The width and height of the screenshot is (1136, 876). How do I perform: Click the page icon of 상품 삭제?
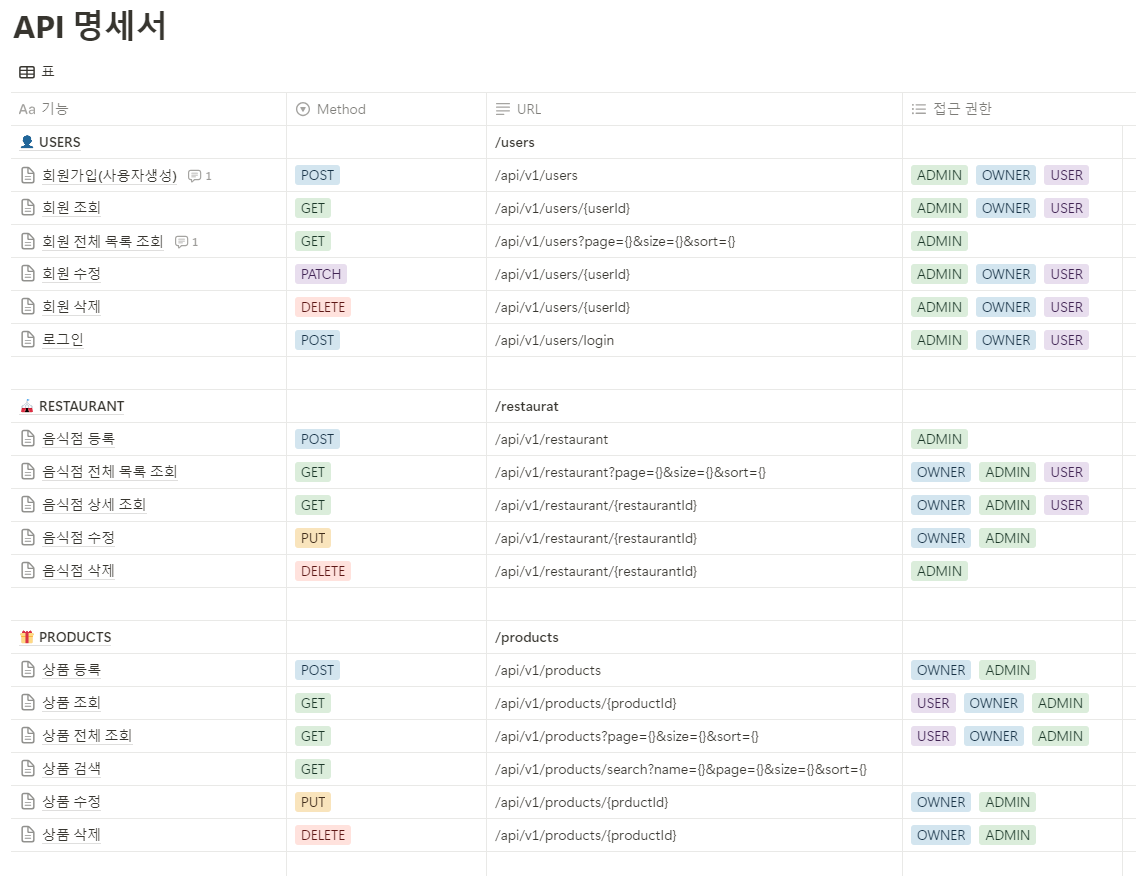(28, 835)
